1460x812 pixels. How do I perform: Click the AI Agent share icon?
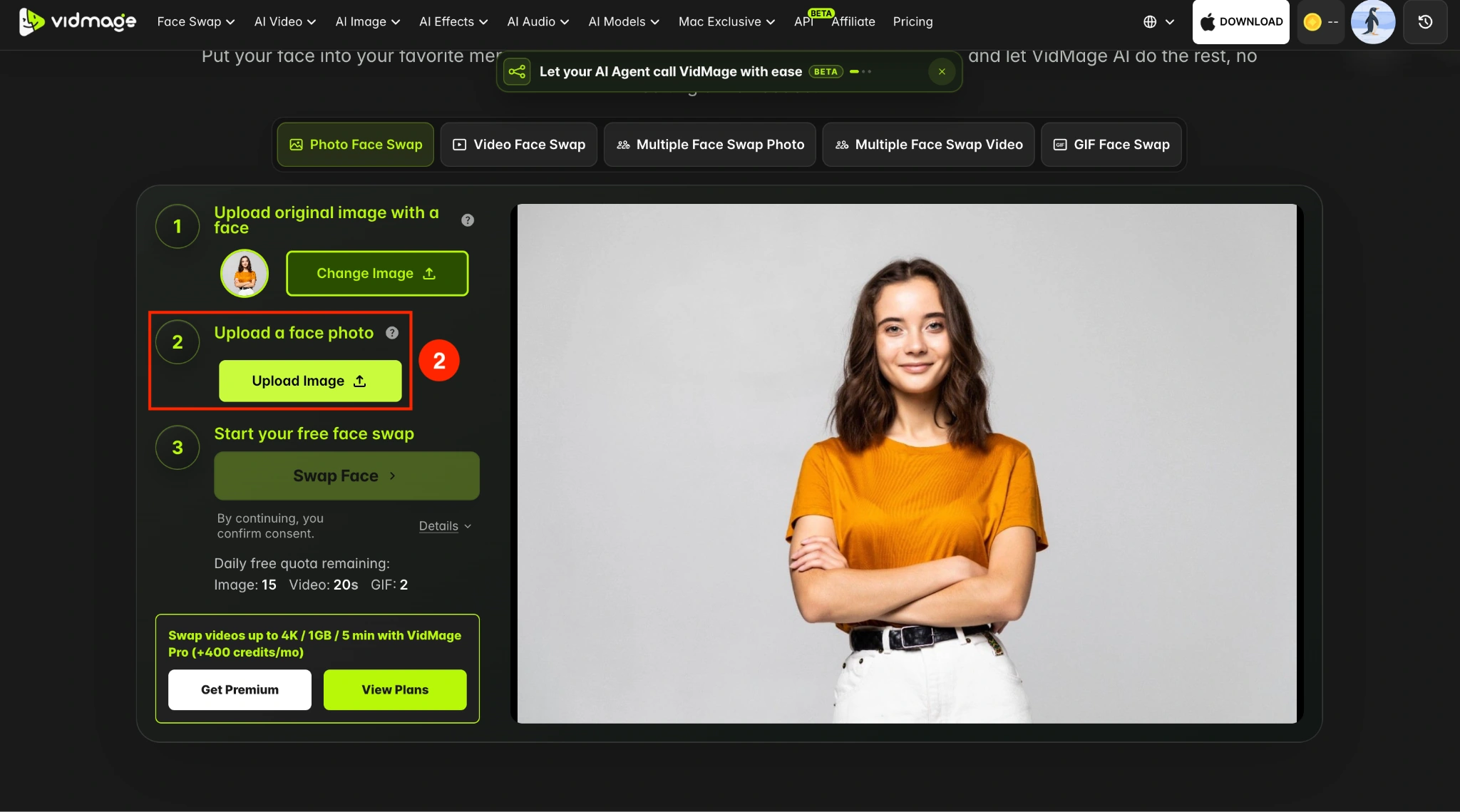point(517,71)
